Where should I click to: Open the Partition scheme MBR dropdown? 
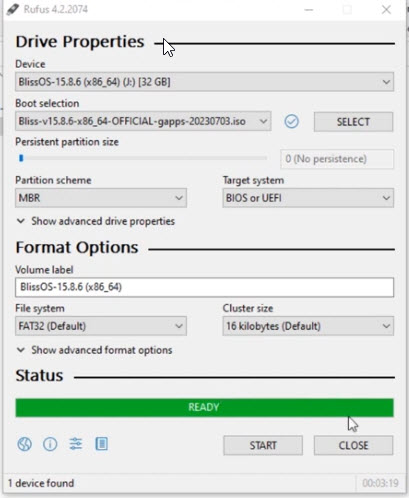click(101, 198)
